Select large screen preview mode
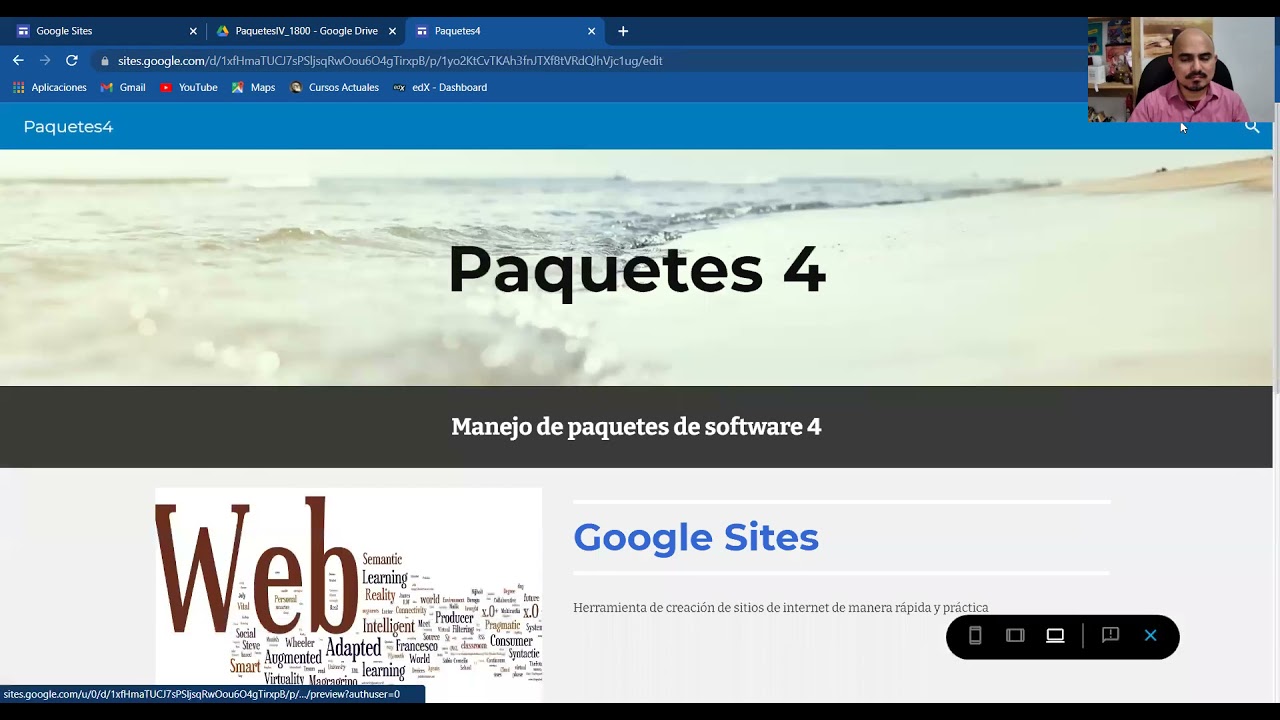The width and height of the screenshot is (1280, 720). click(1055, 636)
